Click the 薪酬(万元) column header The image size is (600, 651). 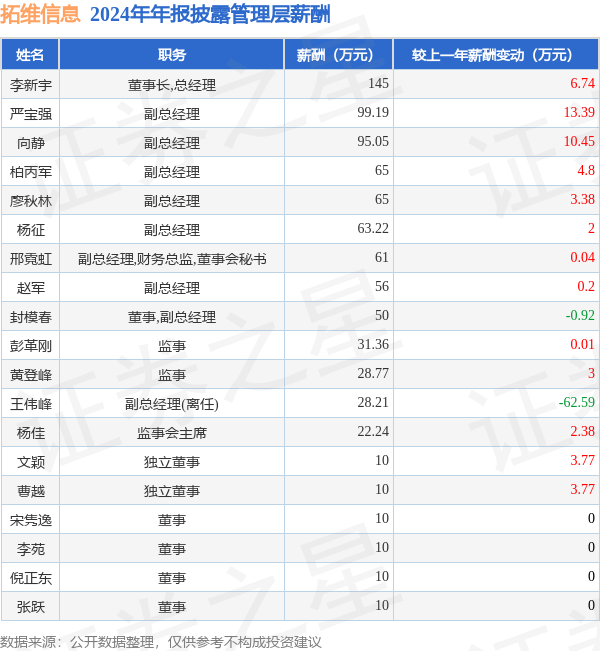pyautogui.click(x=339, y=54)
